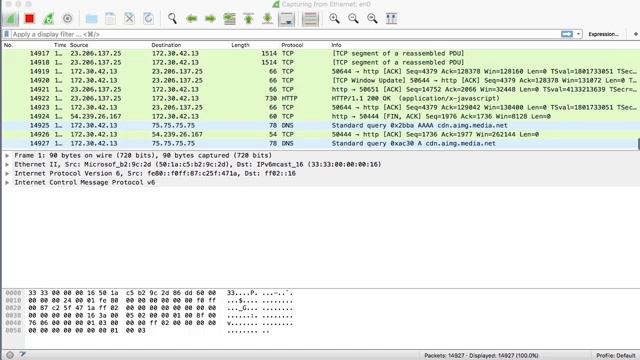This screenshot has width=640, height=360.
Task: Select packet 14922 HTTP 200 OK row
Action: click(x=320, y=98)
